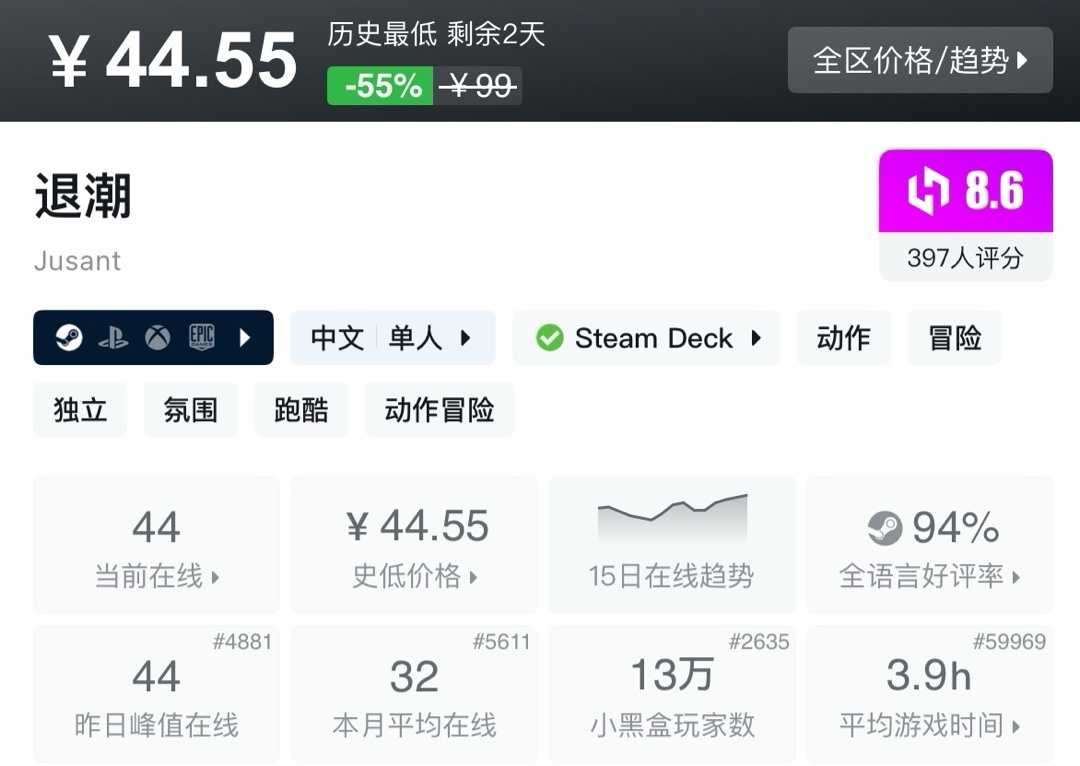1080x766 pixels.
Task: Click the Steam icon beside 94% review rate
Action: 884,527
